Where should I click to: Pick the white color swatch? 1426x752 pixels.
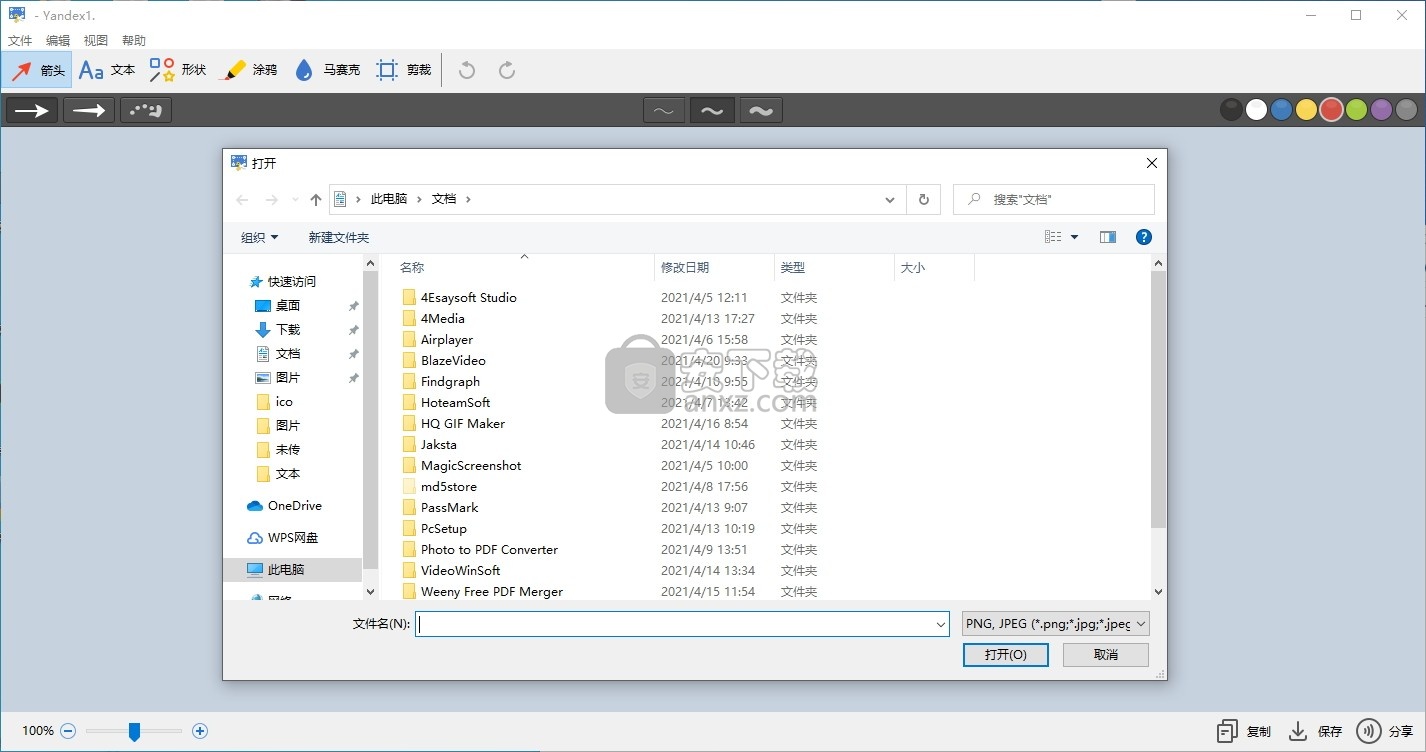[x=1257, y=110]
